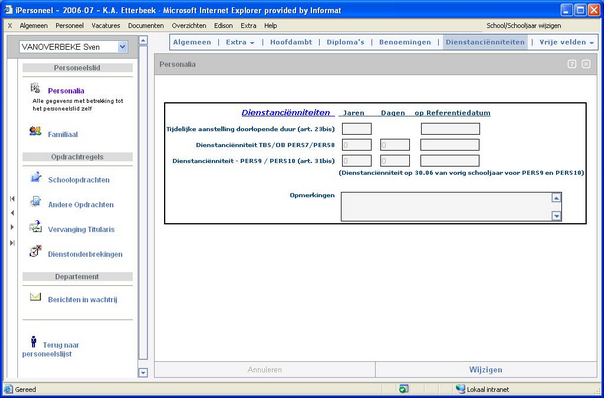
Task: Open the Personeel menu
Action: tap(70, 26)
